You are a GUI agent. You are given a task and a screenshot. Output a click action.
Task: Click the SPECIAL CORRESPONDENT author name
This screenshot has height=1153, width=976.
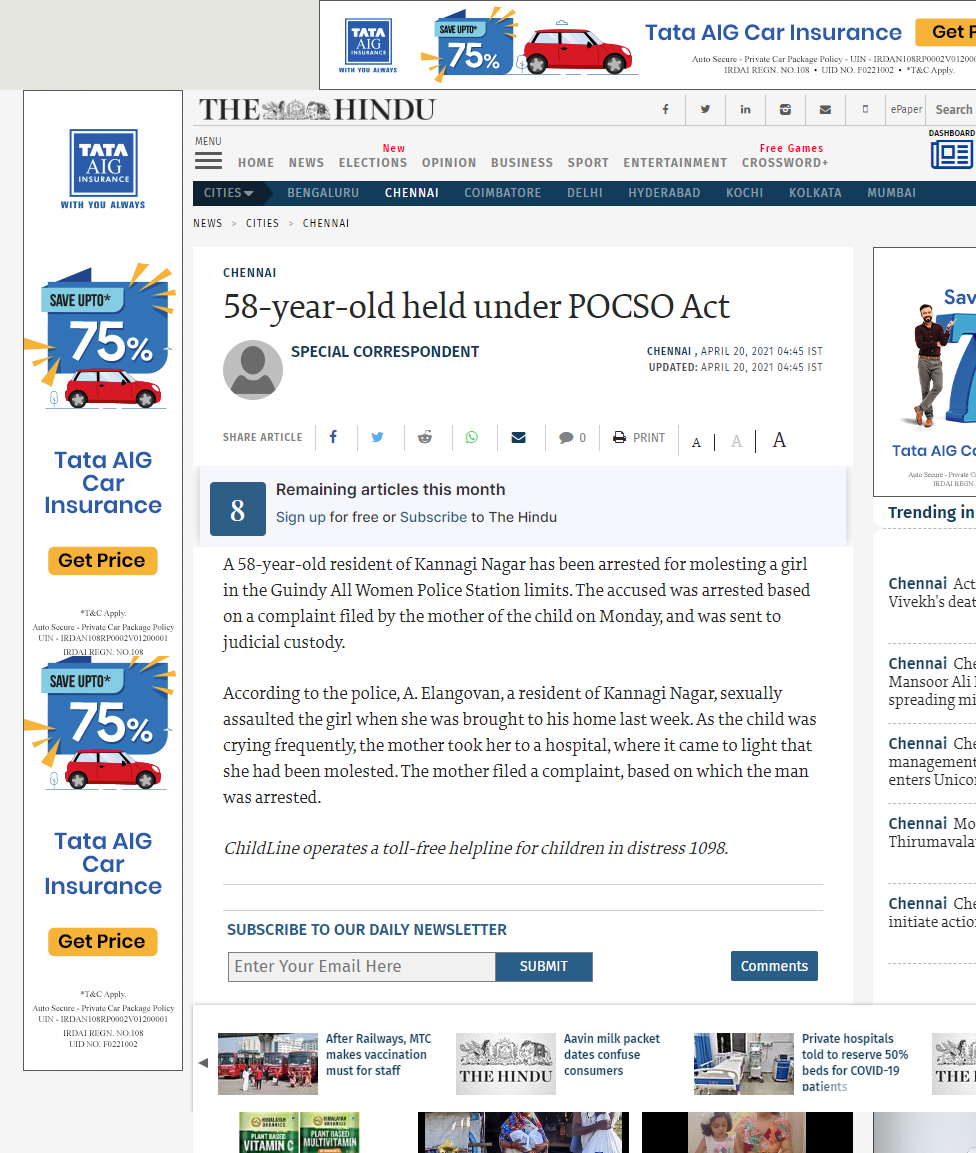click(385, 351)
